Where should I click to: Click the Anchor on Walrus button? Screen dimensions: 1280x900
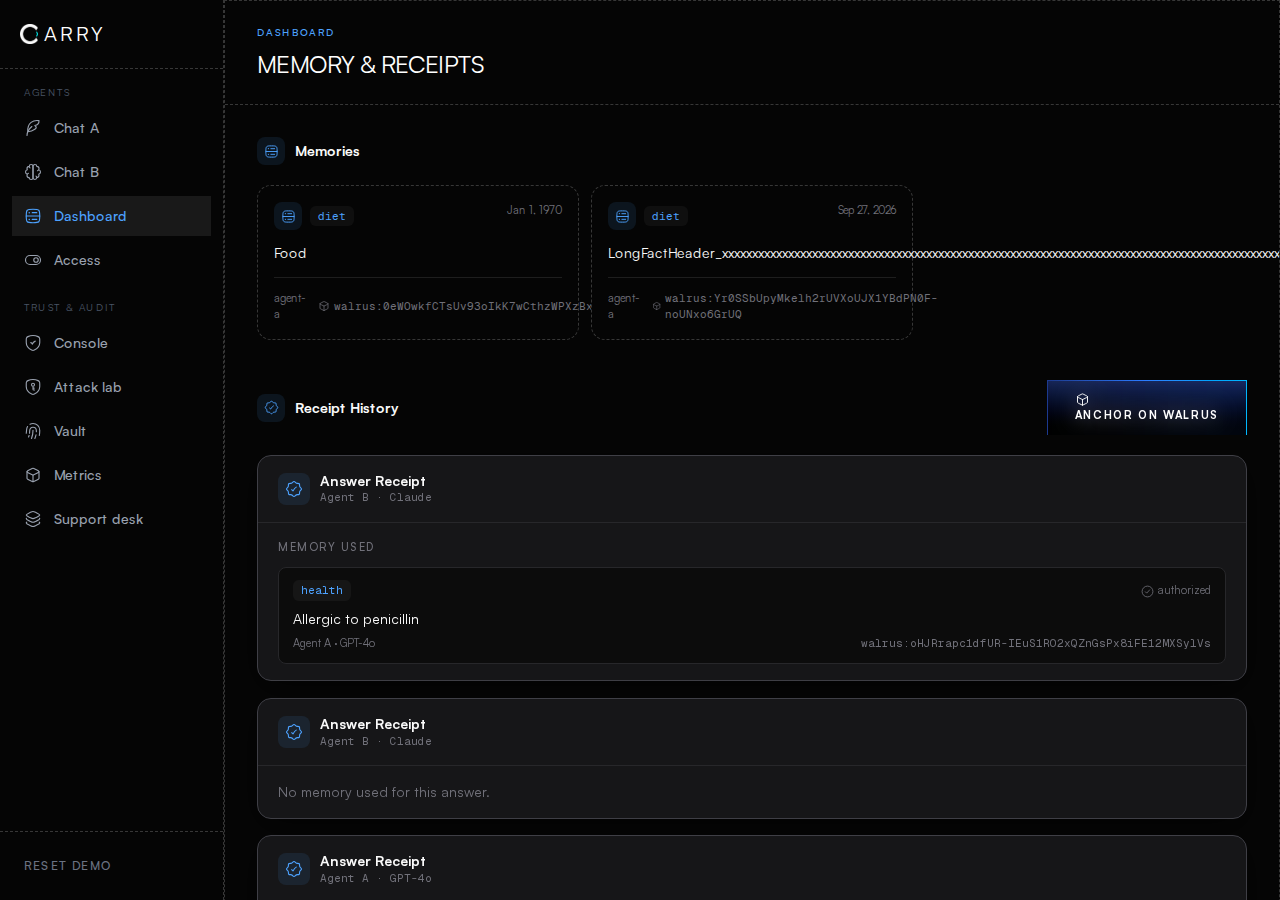tap(1147, 408)
